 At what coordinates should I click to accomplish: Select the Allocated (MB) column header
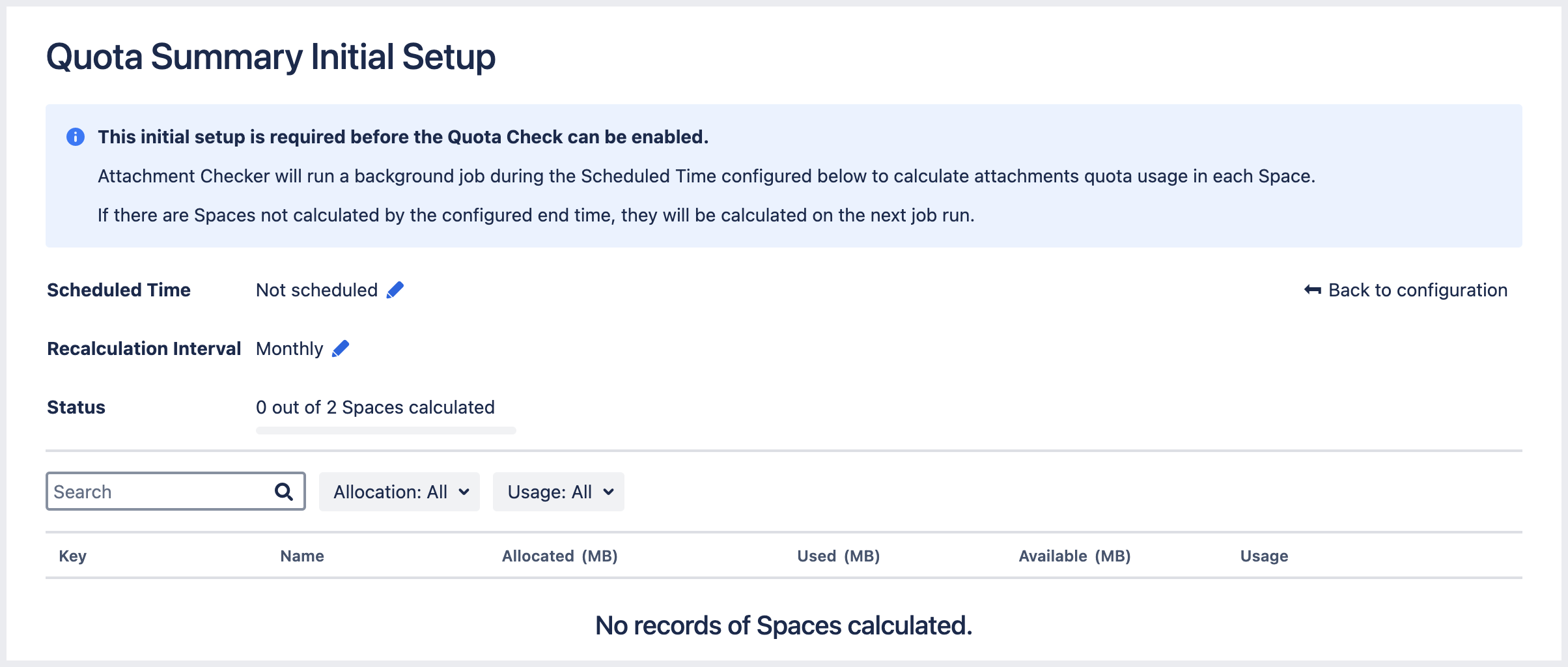coord(561,556)
